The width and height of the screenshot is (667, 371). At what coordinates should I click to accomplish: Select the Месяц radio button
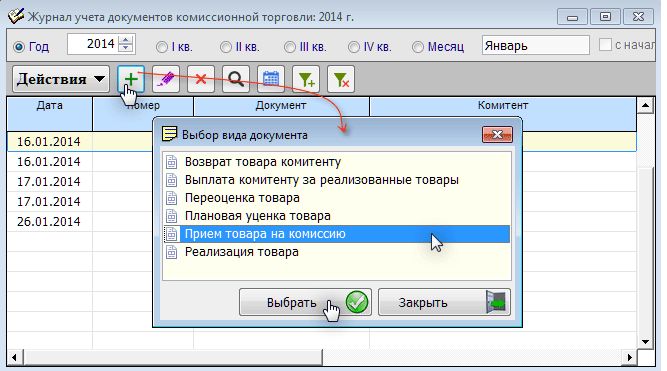(x=418, y=47)
